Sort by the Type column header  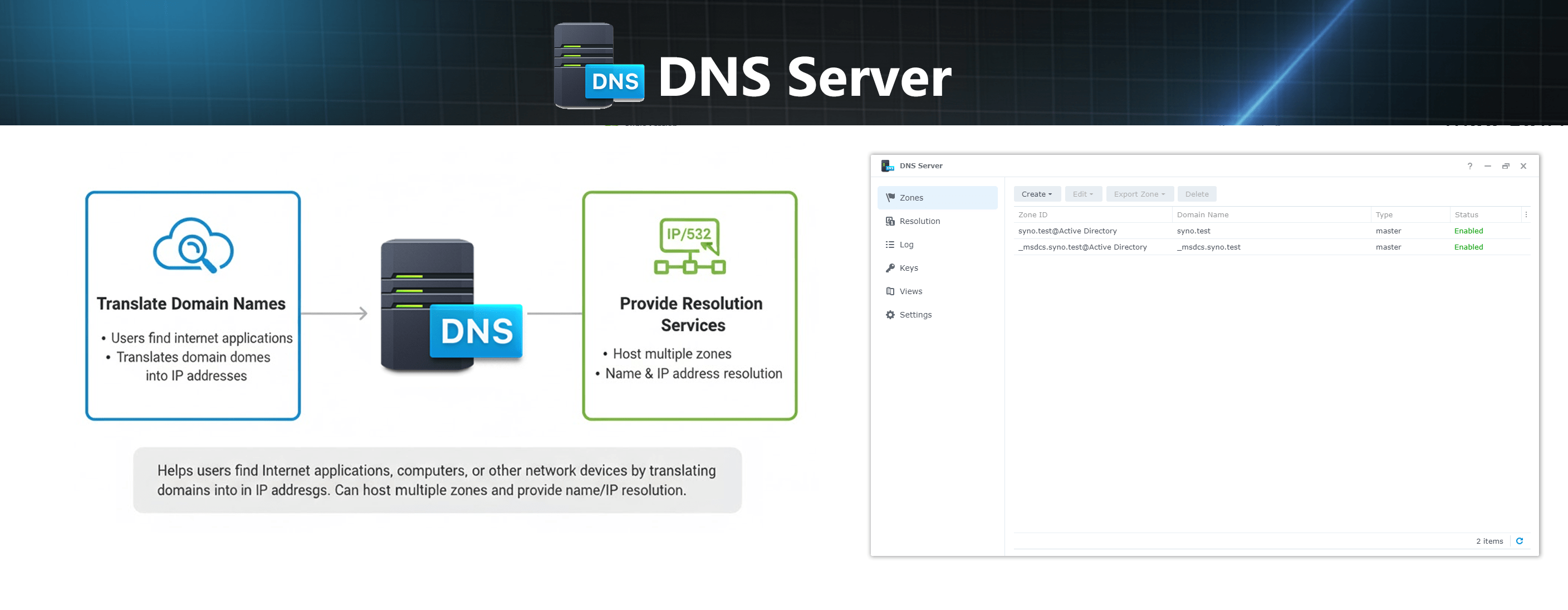point(1383,214)
